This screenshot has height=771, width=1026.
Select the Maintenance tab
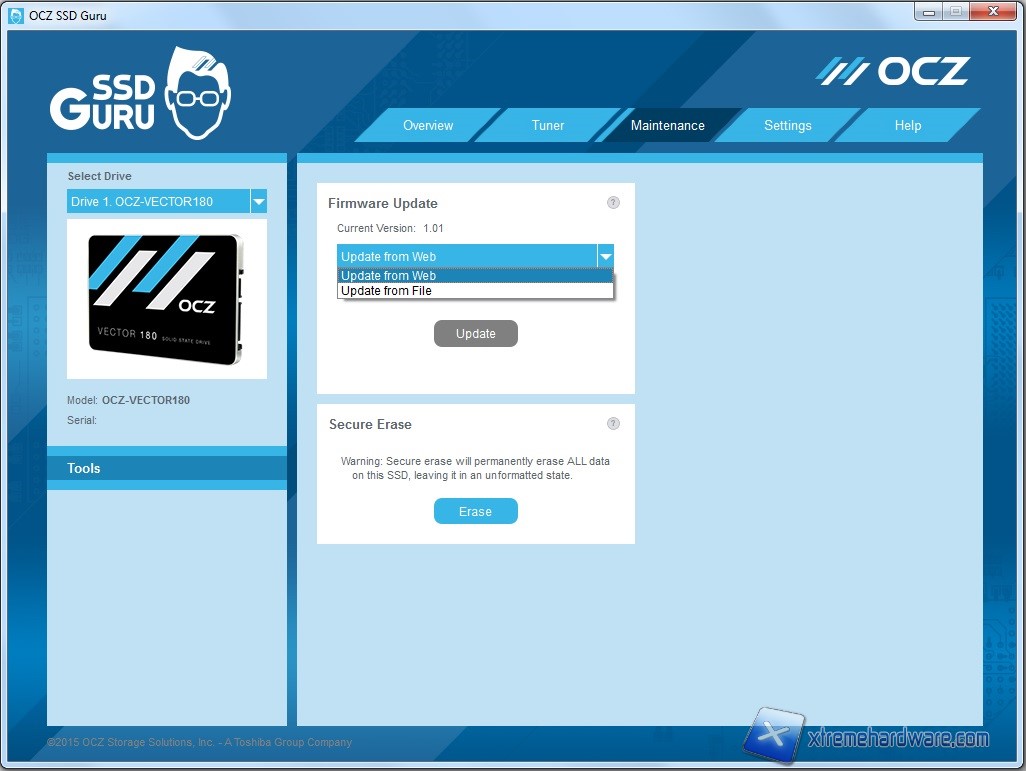(667, 125)
